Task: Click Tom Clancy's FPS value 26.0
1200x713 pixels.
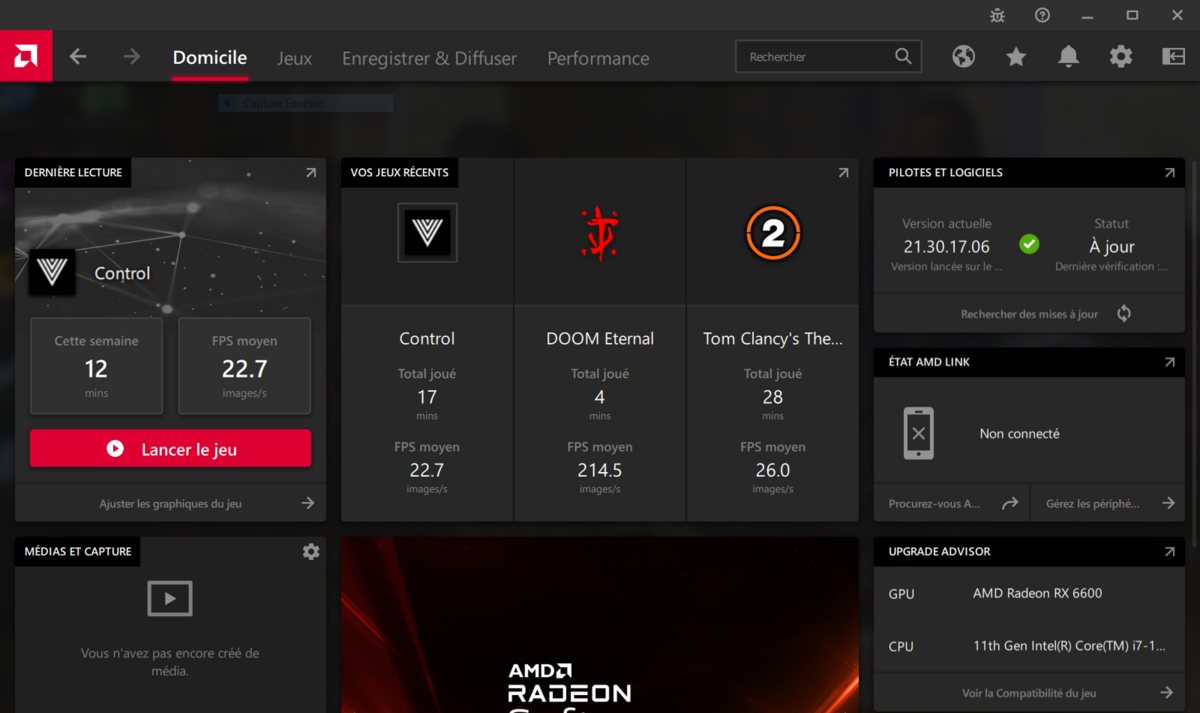Action: pyautogui.click(x=773, y=470)
